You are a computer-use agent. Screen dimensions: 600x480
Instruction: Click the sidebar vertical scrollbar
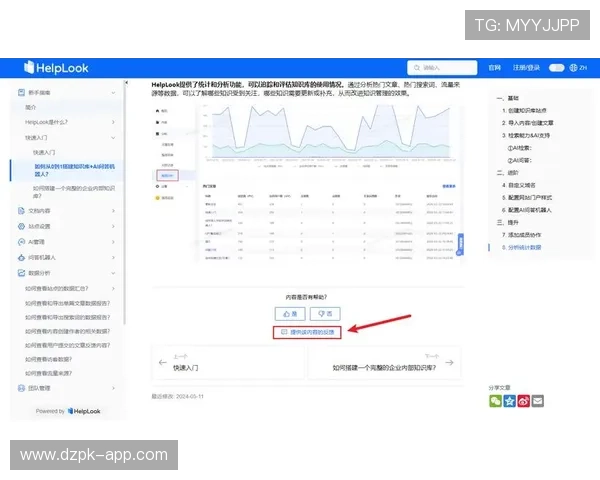tap(125, 203)
